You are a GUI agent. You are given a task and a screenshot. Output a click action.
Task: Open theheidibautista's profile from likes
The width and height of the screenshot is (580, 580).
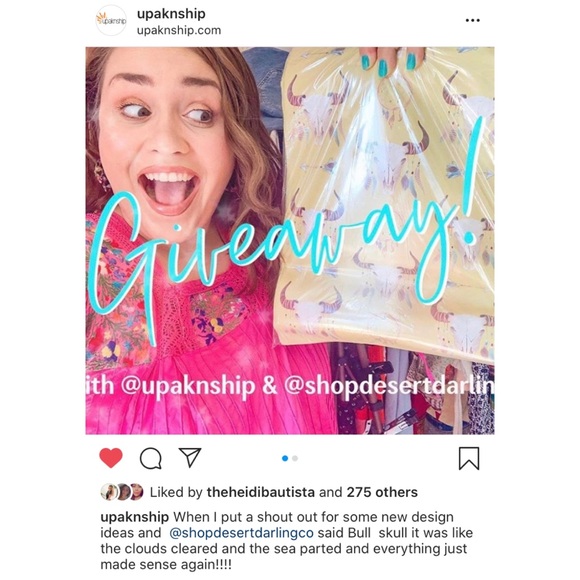coord(261,492)
